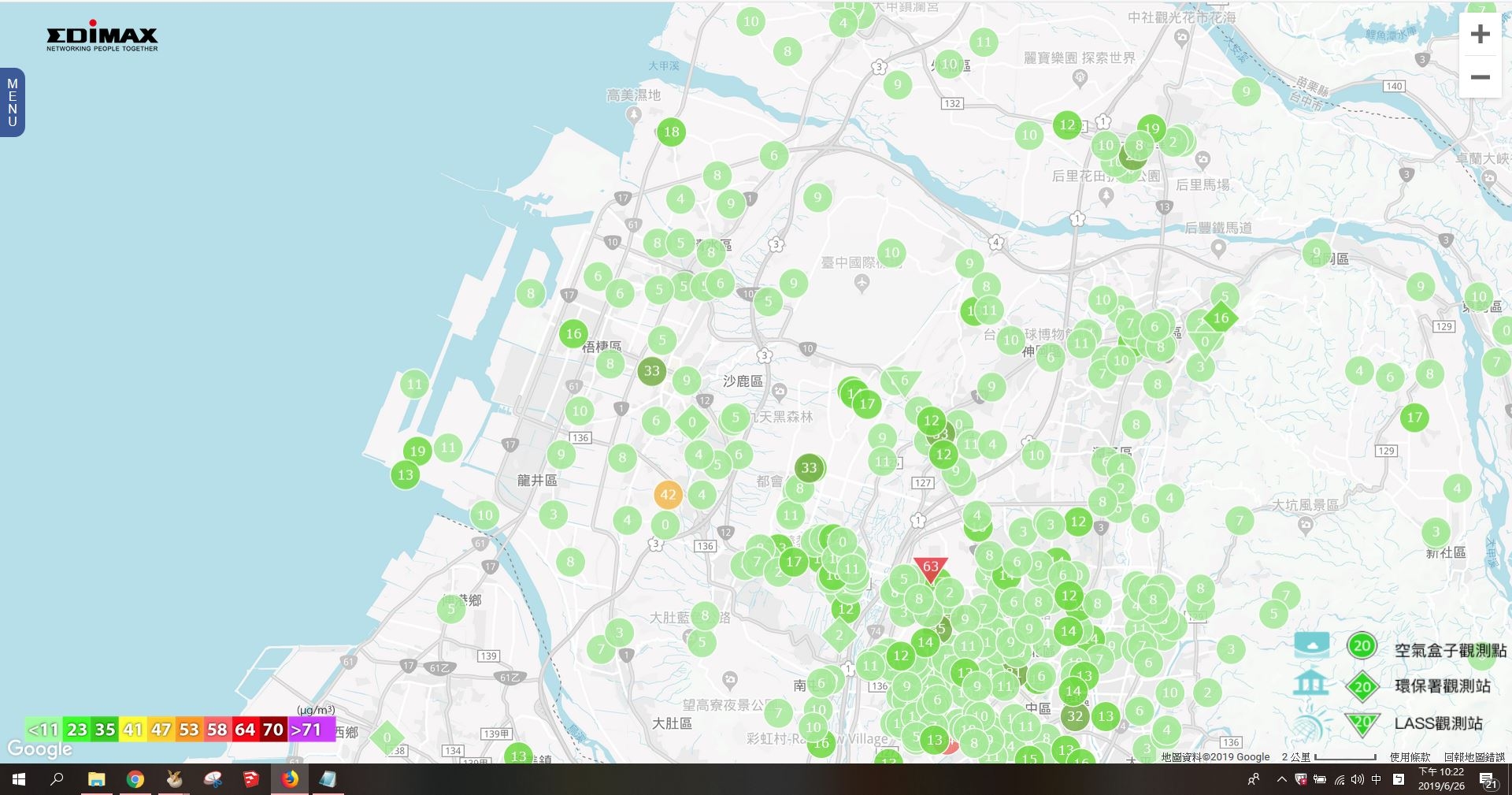Toggle 空氣盒子觀測點 legend entry

click(1451, 650)
